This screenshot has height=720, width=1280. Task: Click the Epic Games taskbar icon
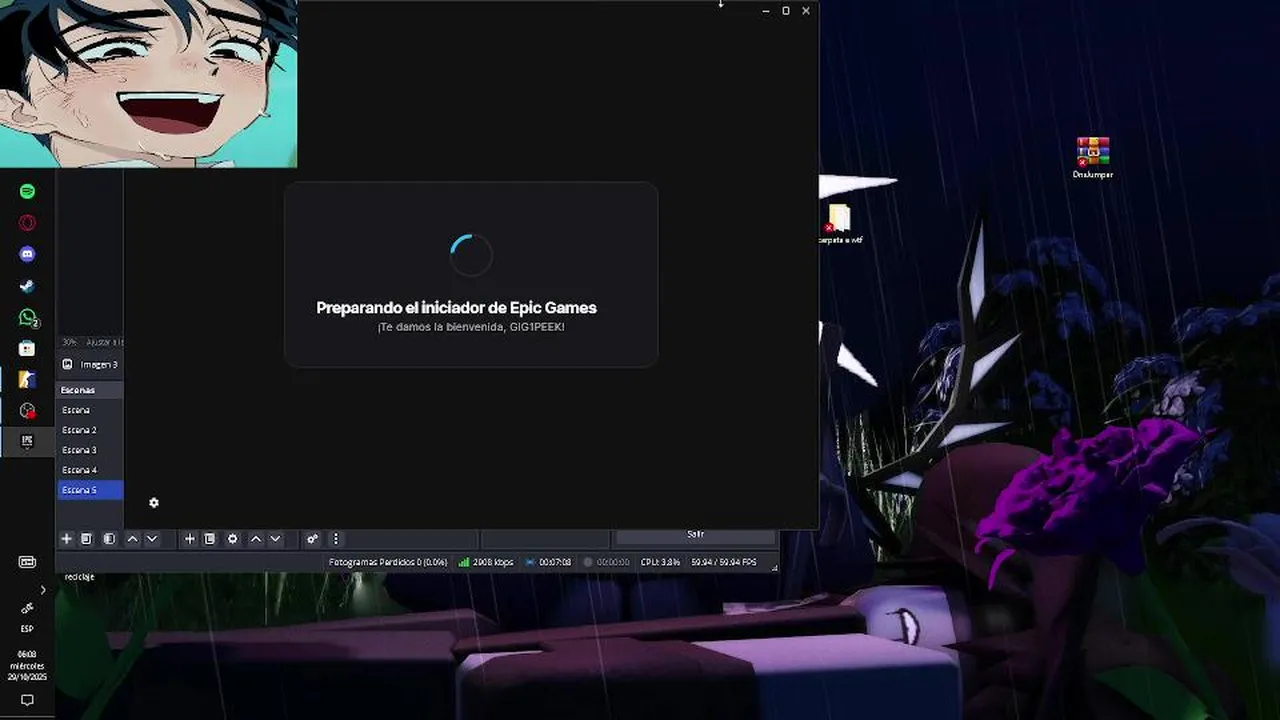point(27,441)
